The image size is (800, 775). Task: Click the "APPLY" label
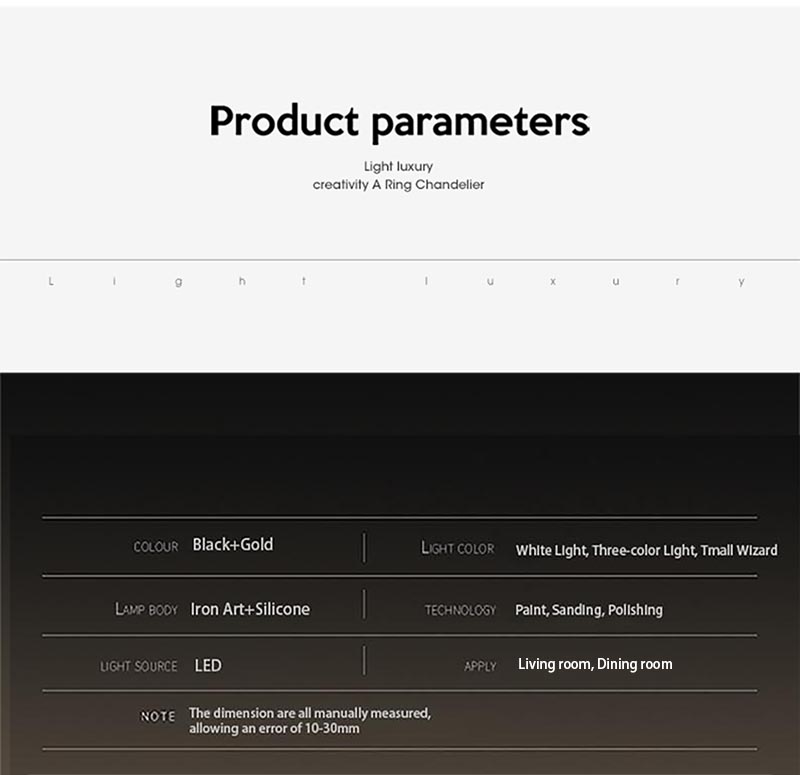[x=480, y=666]
